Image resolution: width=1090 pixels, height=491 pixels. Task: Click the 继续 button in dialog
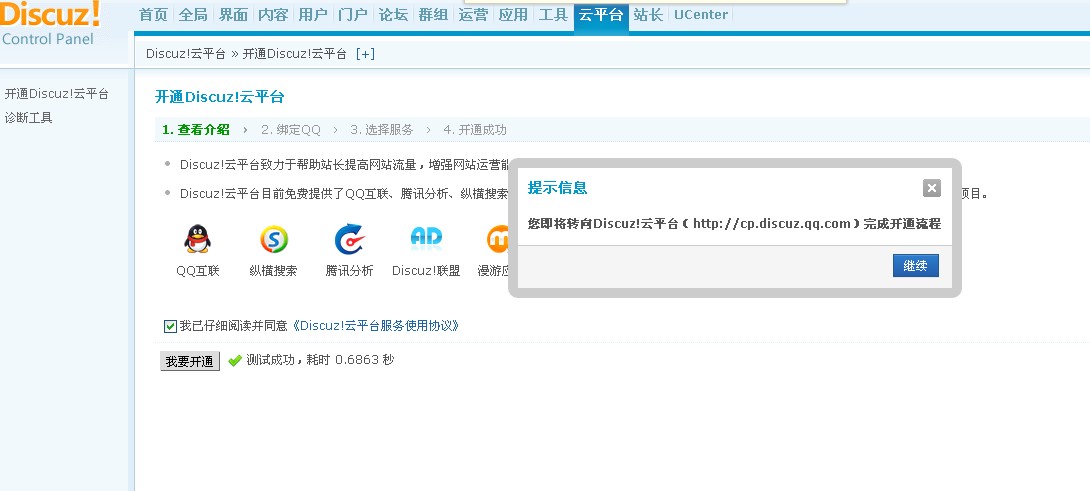(916, 266)
